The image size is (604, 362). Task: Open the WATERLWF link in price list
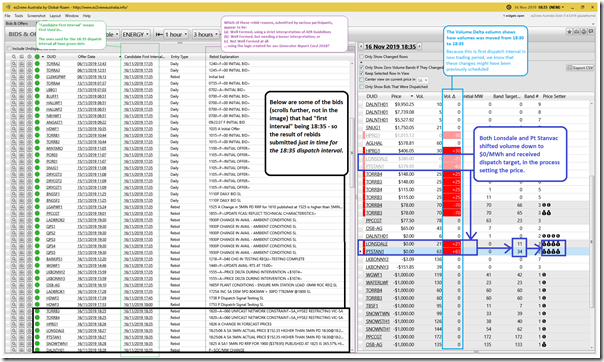377,282
